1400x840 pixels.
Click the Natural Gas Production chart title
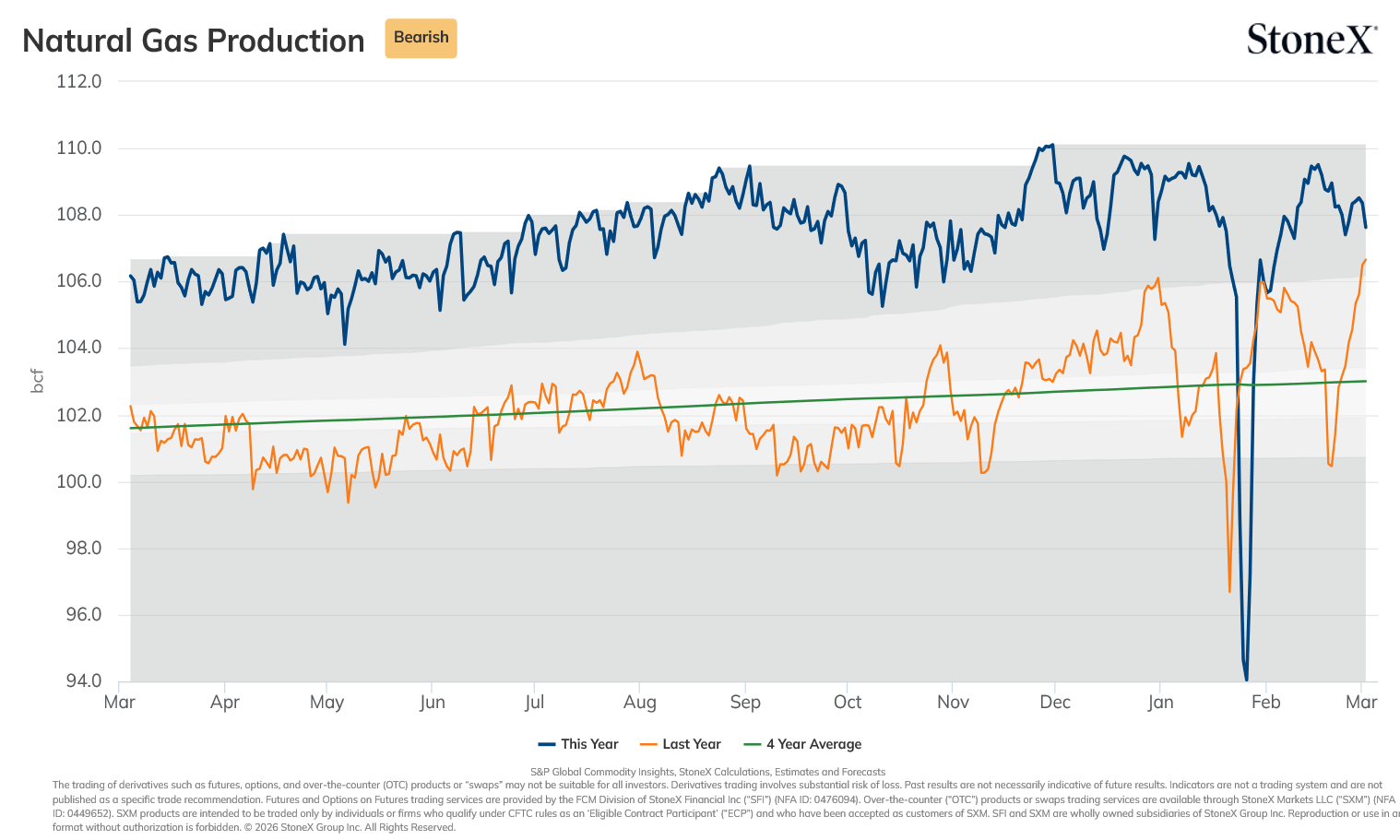click(x=194, y=41)
